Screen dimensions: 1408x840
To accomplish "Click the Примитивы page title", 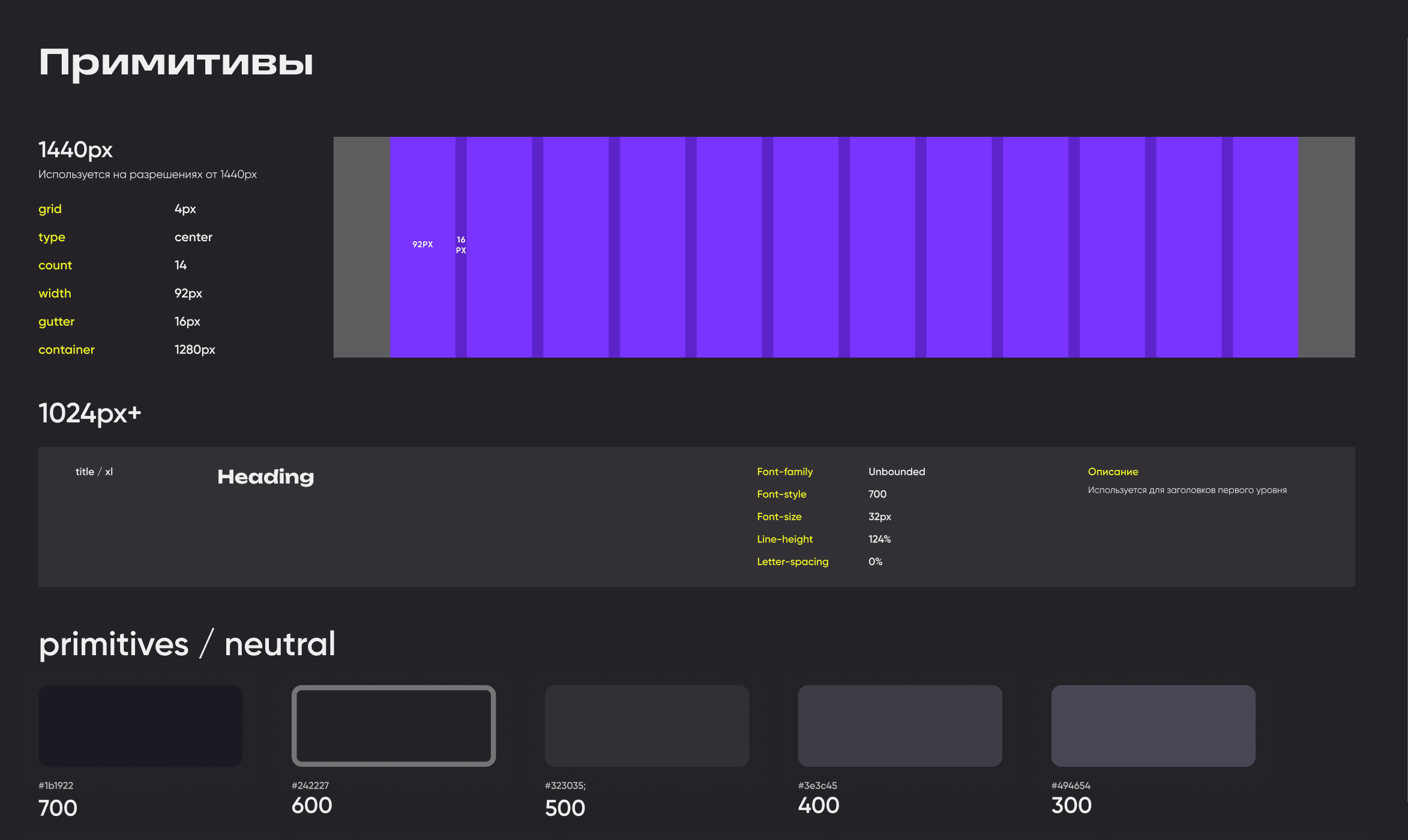I will [176, 63].
